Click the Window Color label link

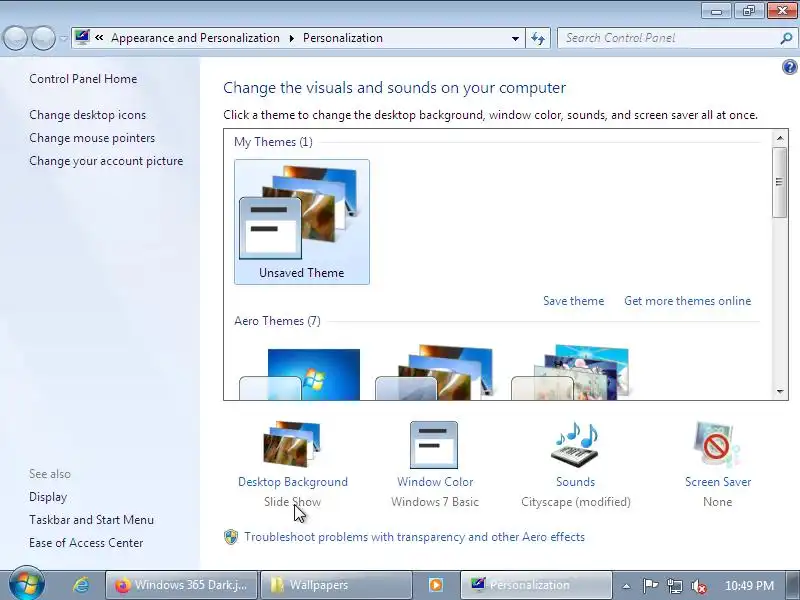[435, 482]
